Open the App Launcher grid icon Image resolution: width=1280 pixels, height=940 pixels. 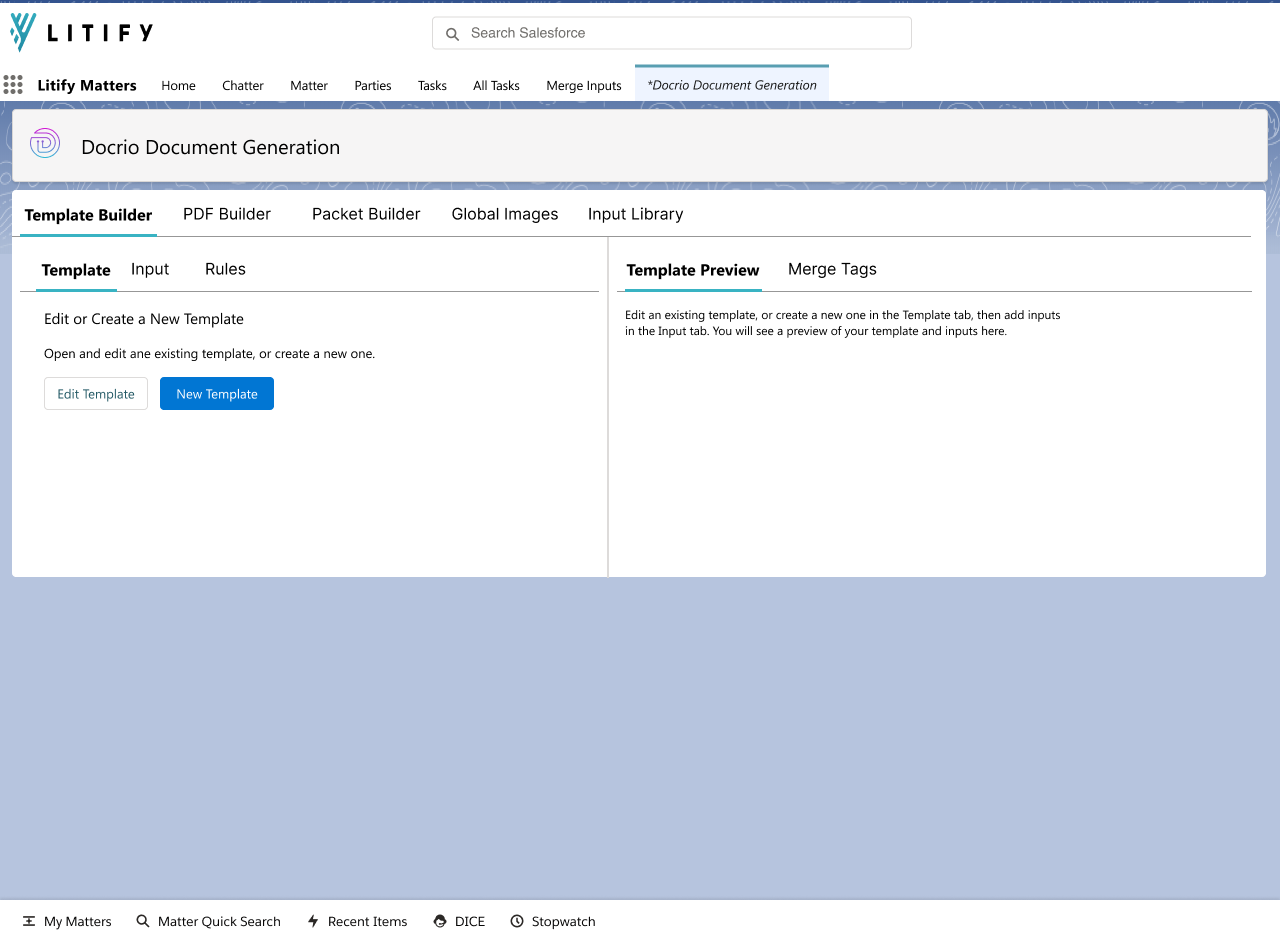tap(13, 85)
